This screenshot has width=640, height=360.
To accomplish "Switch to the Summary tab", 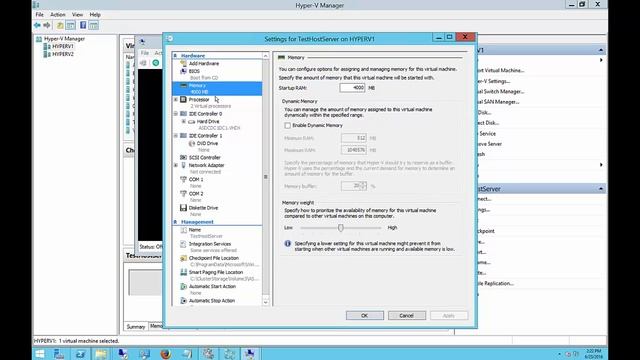I will [136, 327].
